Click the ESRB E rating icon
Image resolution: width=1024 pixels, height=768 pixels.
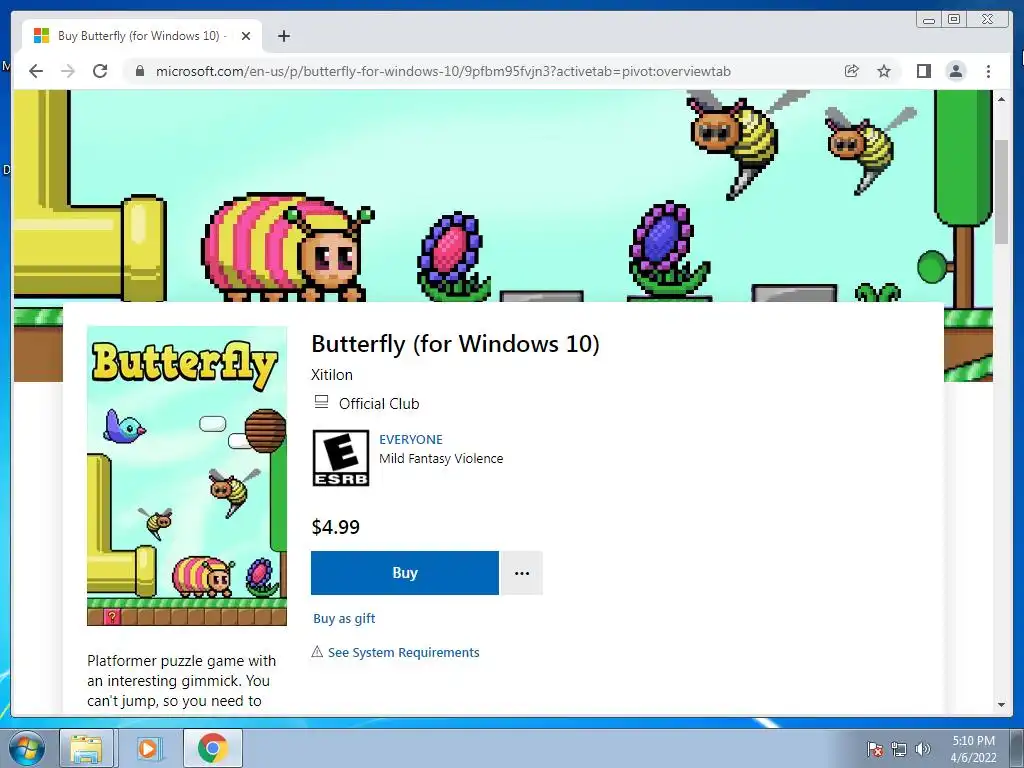341,458
